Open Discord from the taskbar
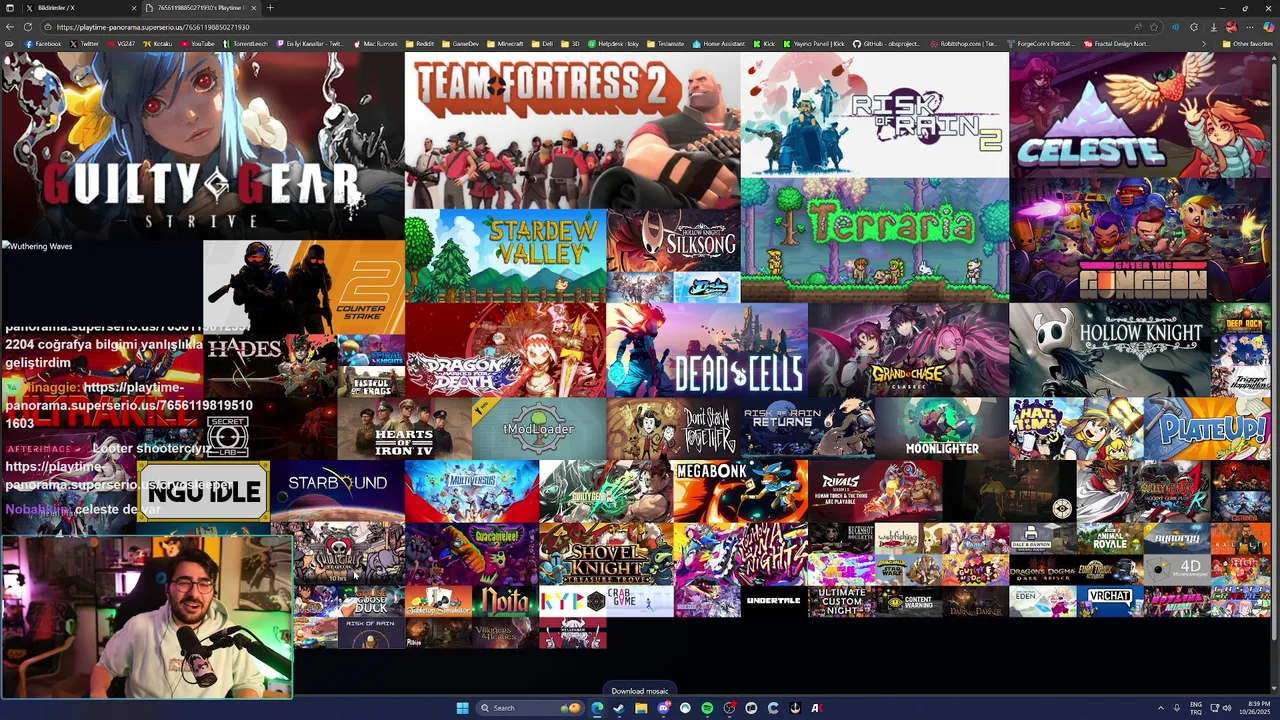 [x=663, y=708]
